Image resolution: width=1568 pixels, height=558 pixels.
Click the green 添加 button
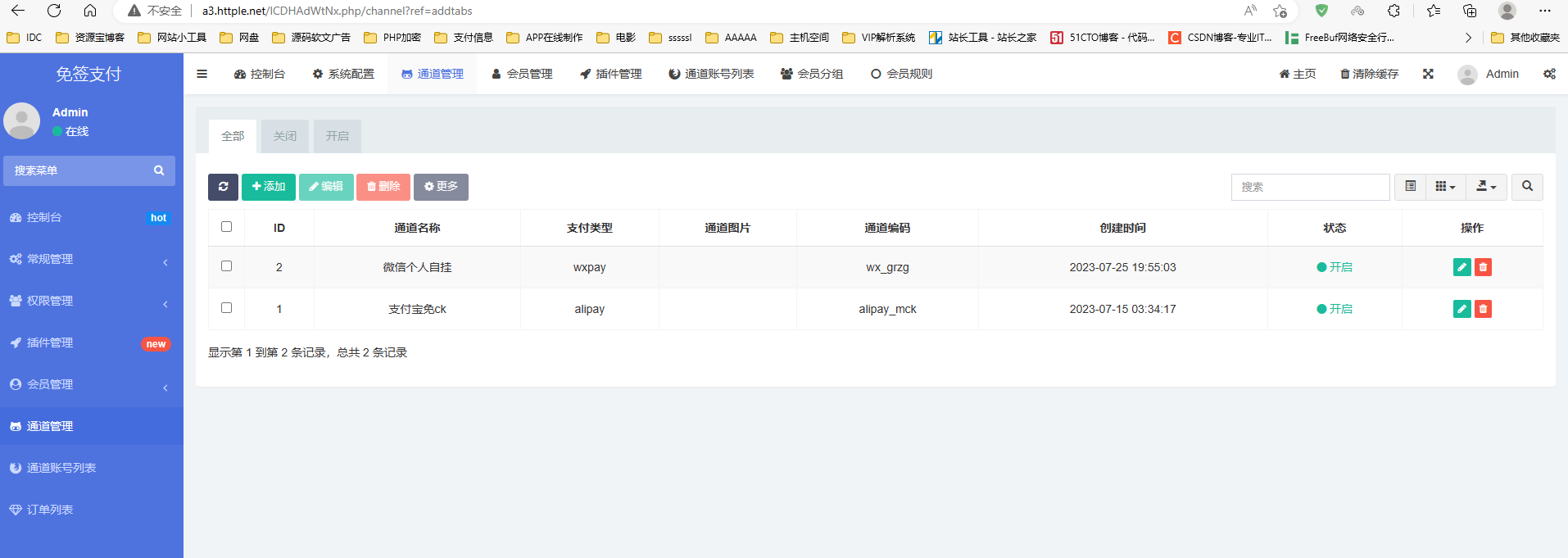[269, 187]
